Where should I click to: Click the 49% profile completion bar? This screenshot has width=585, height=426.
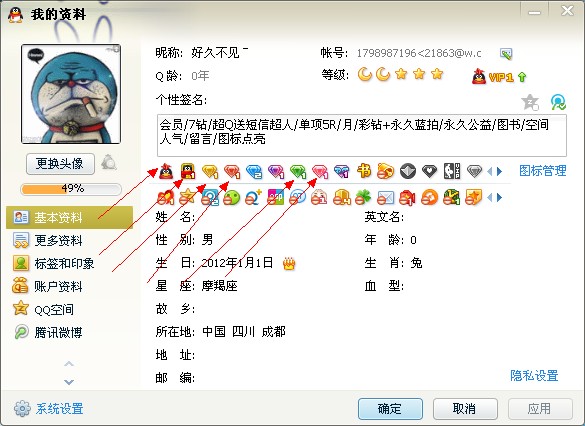[x=71, y=189]
